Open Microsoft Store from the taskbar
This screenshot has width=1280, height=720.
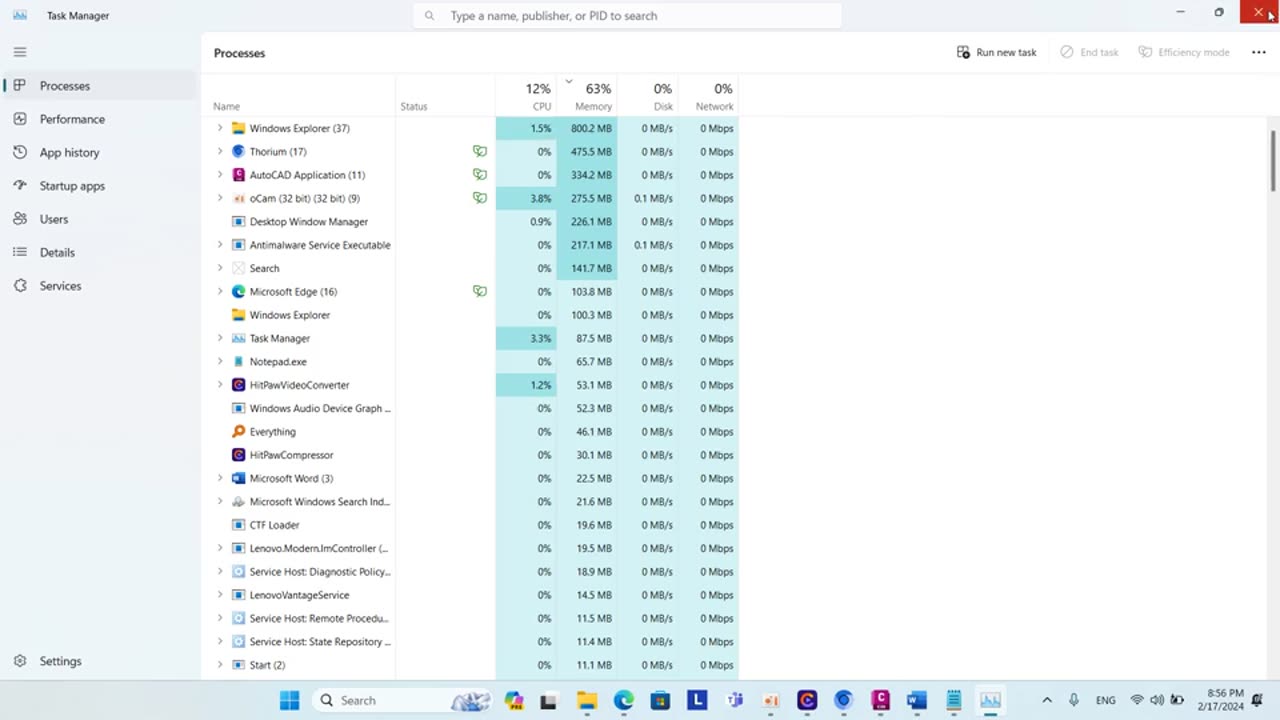tap(660, 700)
